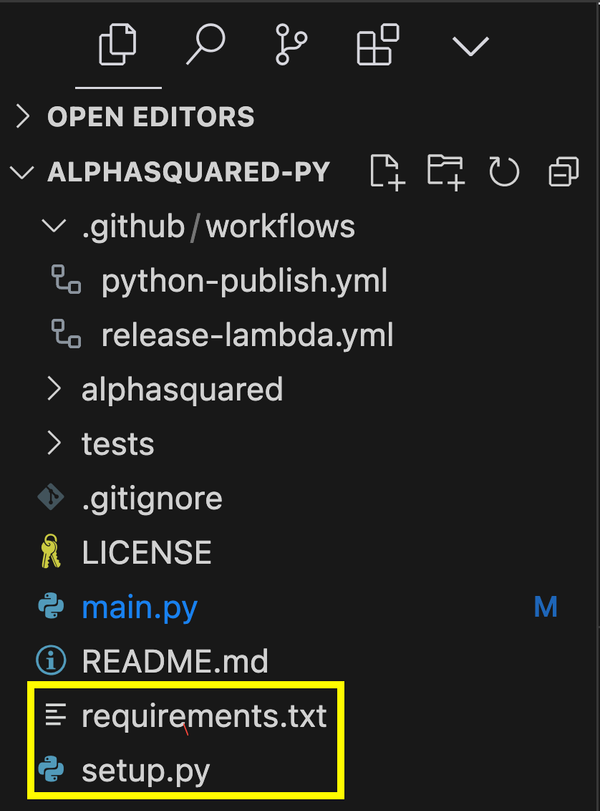Screen dimensions: 600x811
Task: Select the Source Control icon
Action: 288,44
